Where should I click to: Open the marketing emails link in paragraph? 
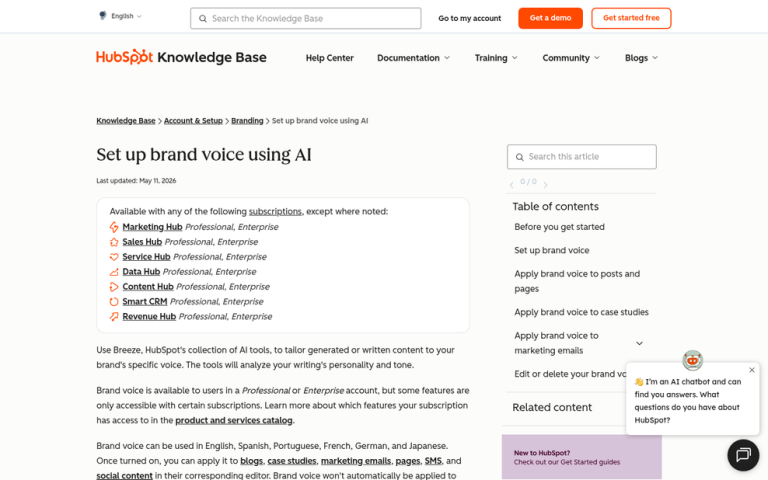point(356,461)
